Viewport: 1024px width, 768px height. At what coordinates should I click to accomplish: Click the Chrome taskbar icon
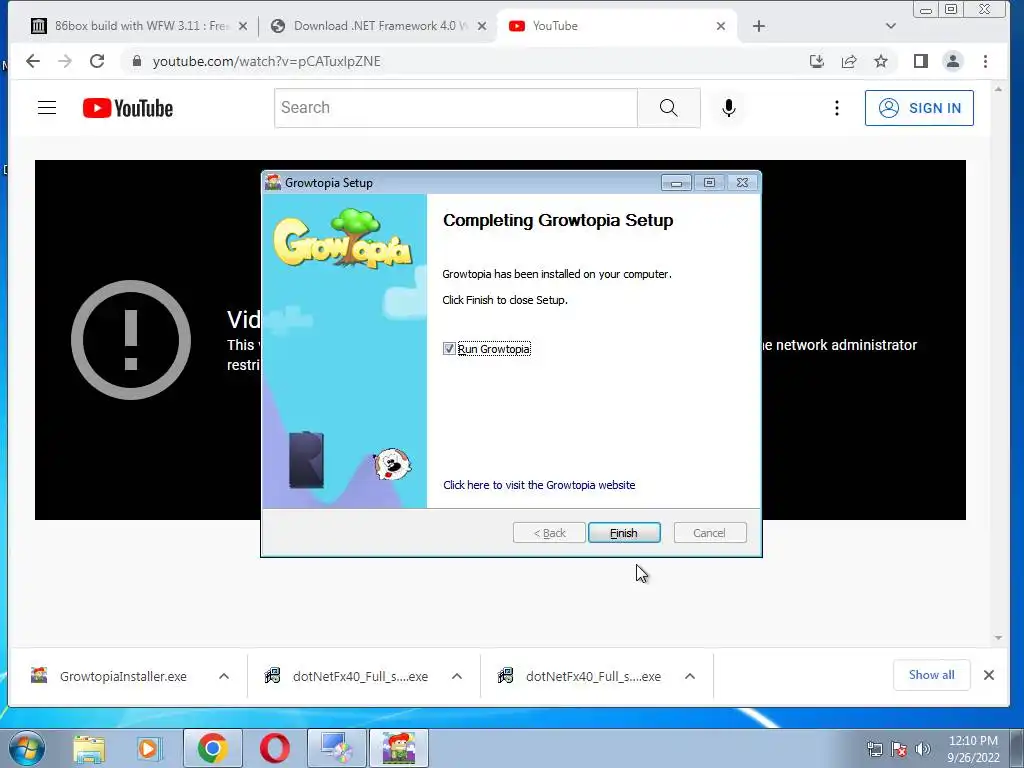212,748
